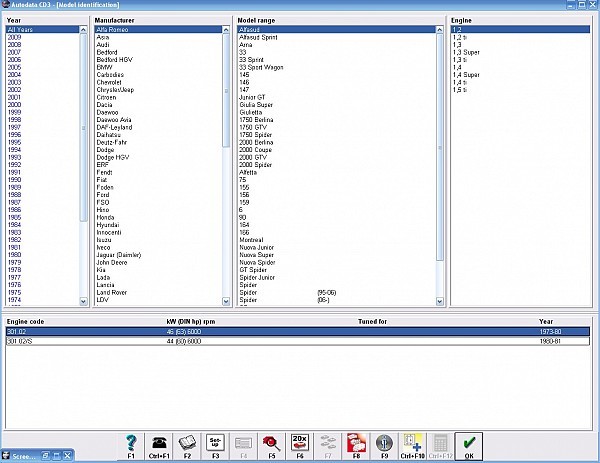Click the greyed-out F4 card icon
This screenshot has width=600, height=463.
(x=243, y=446)
